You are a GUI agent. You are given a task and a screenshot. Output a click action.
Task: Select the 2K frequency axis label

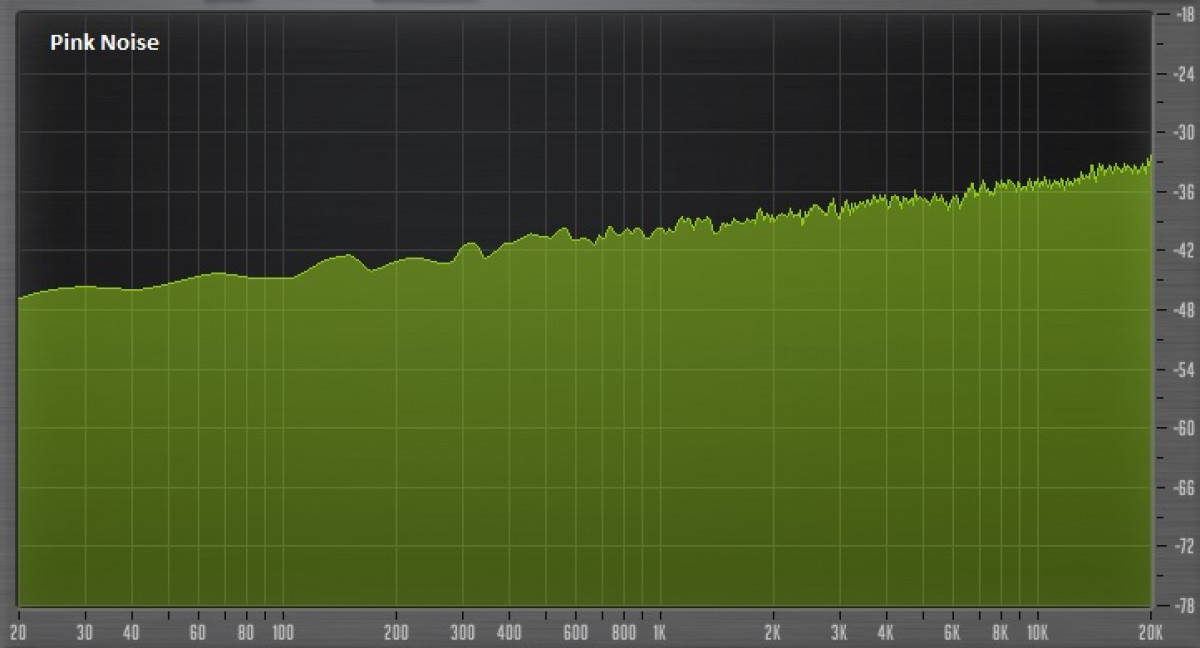click(x=773, y=632)
